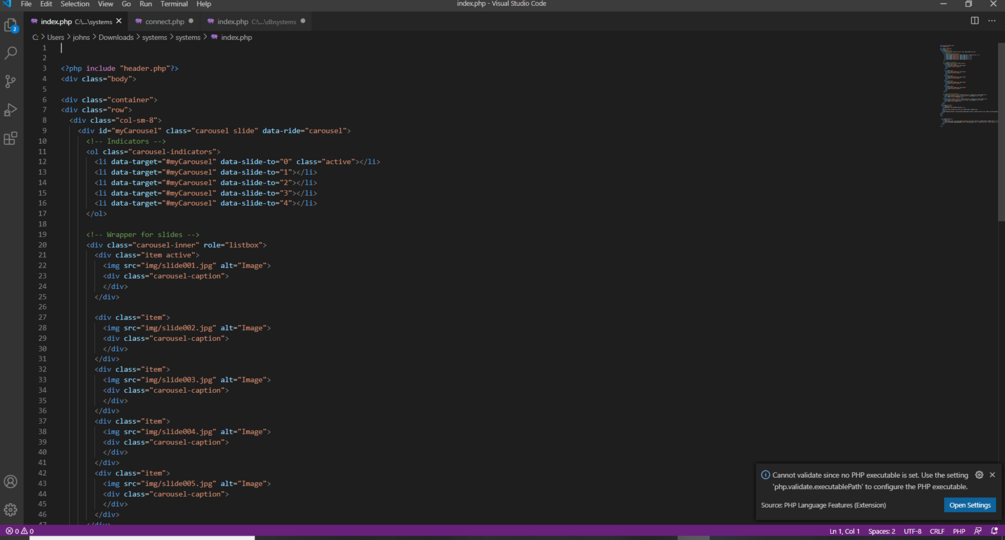Close the index.php systems tab

[x=119, y=21]
